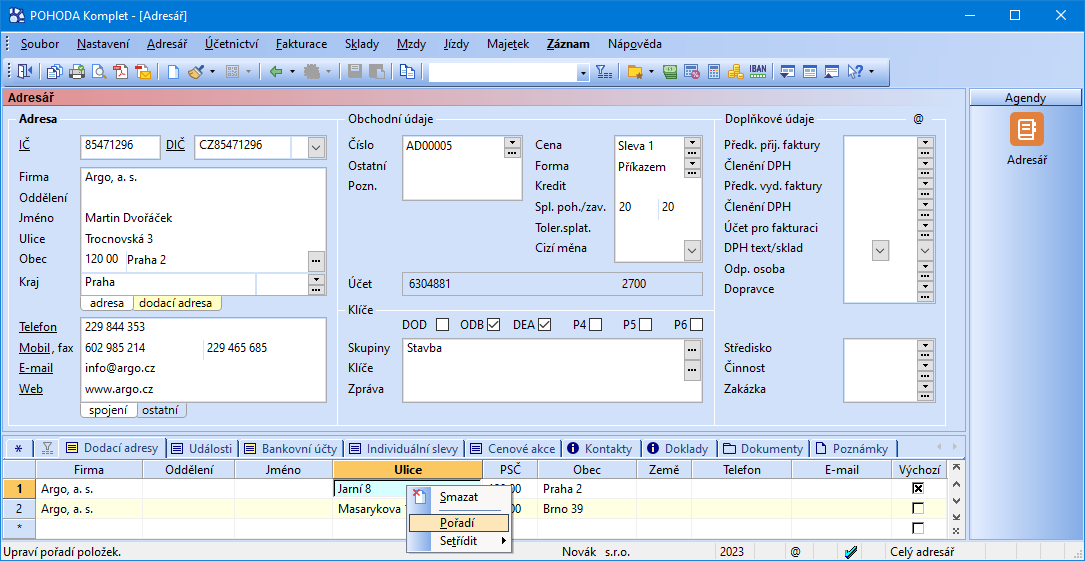Image resolution: width=1085 pixels, height=561 pixels.
Task: Click the plain window layout icon
Action: [810, 71]
